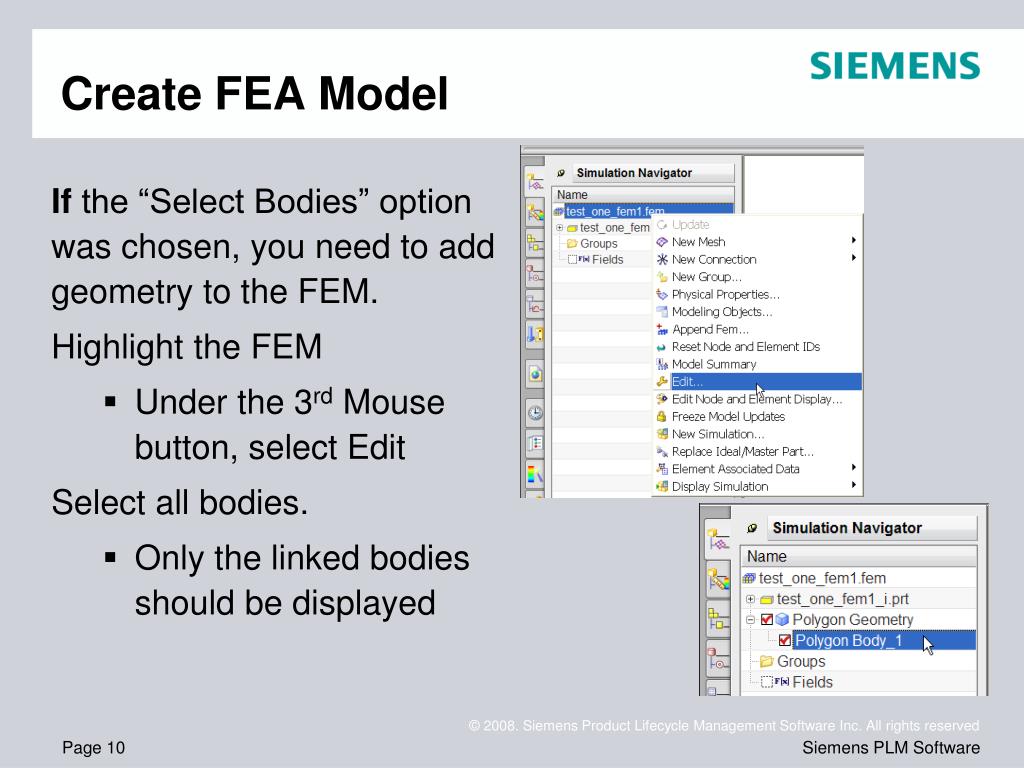Click the New Group icon in context menu
Viewport: 1024px width, 768px height.
pyautogui.click(x=662, y=277)
